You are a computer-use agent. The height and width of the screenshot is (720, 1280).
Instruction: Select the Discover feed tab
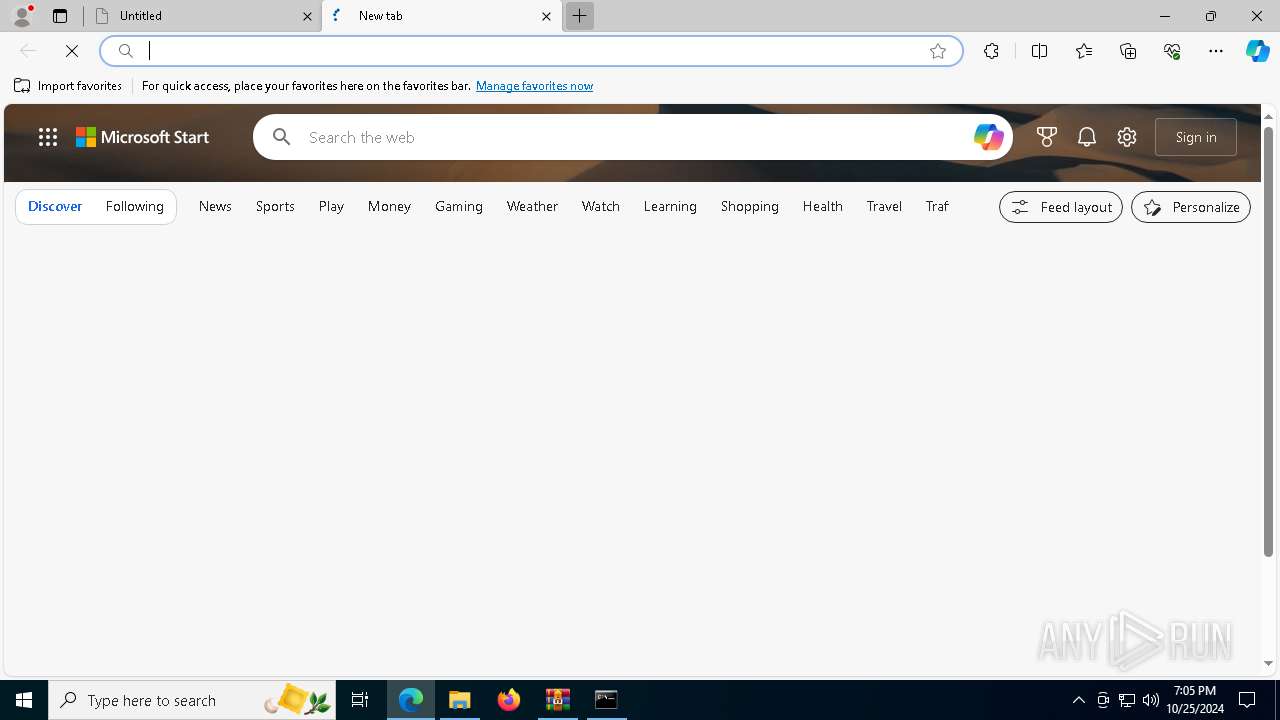click(x=55, y=206)
